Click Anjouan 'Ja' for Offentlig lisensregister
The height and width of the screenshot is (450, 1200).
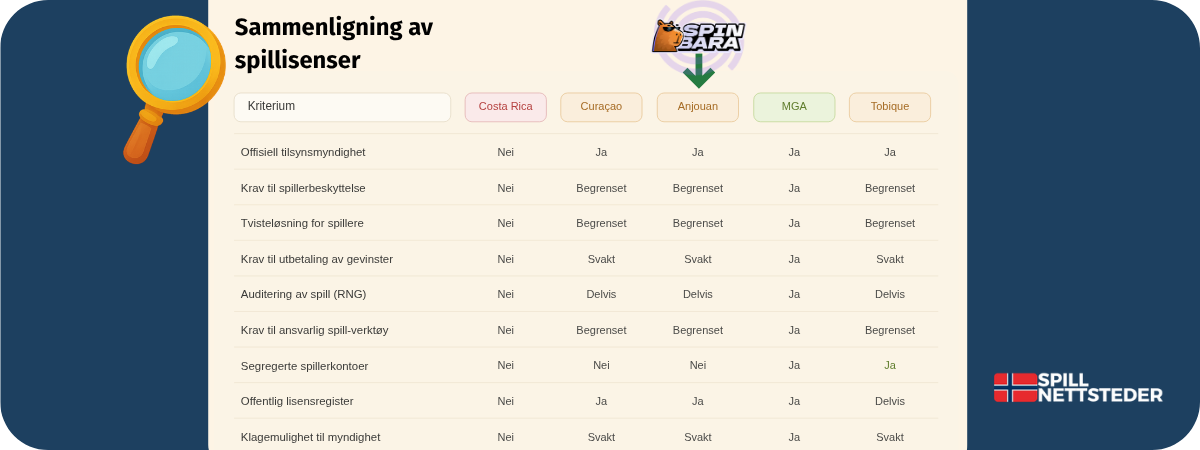tap(698, 401)
